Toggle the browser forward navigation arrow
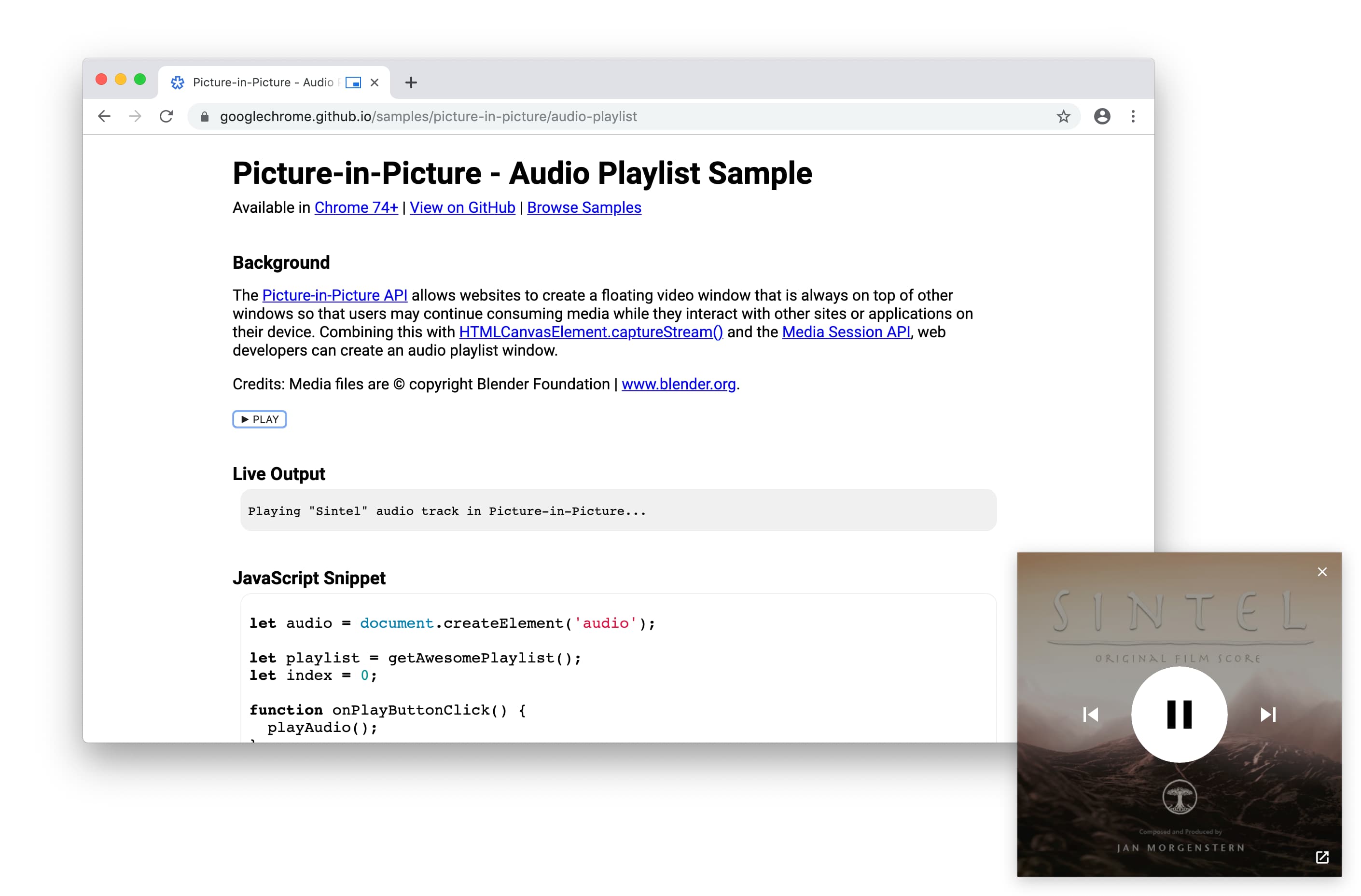Screen dimensions: 1361x896 point(135,116)
